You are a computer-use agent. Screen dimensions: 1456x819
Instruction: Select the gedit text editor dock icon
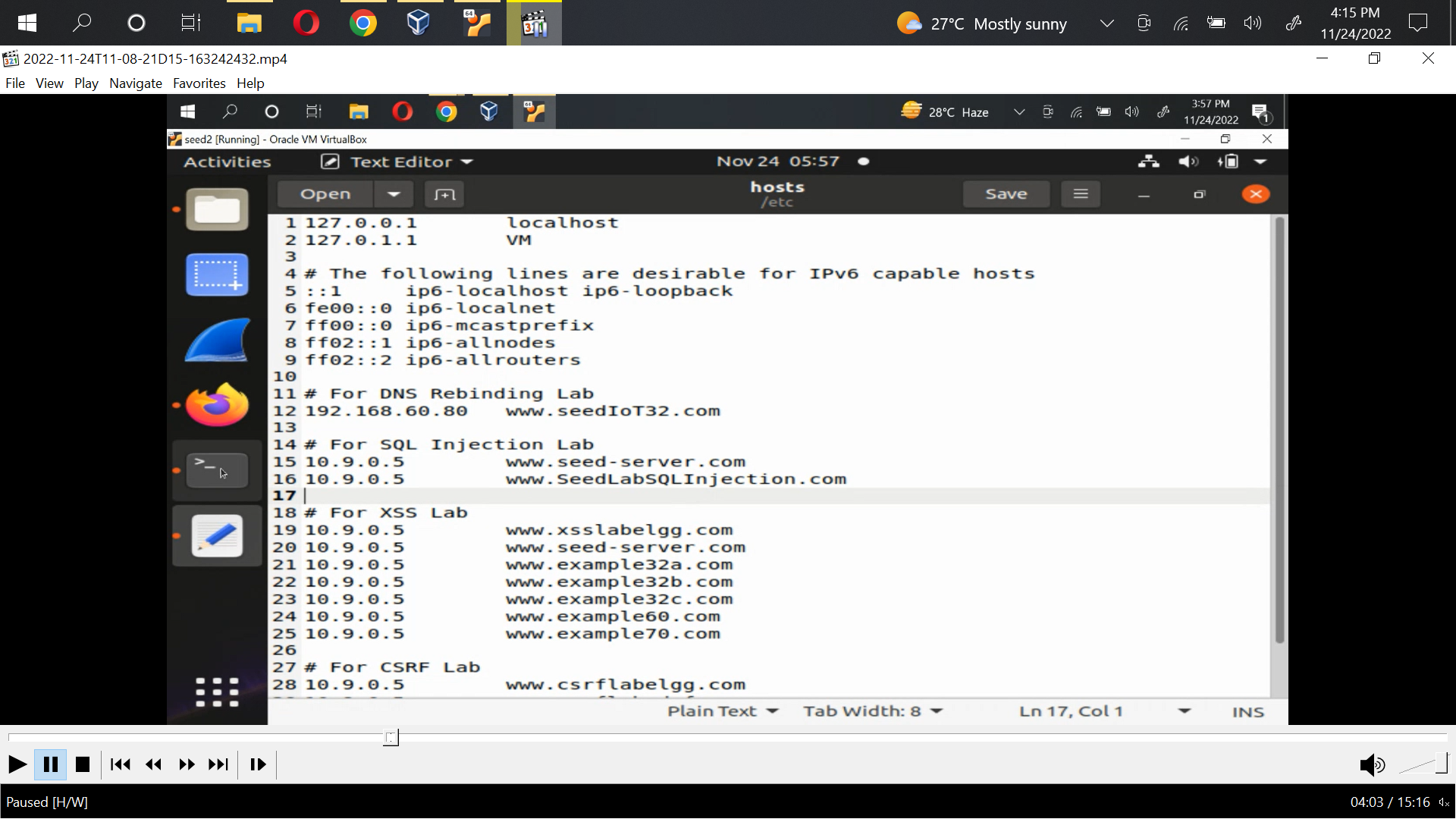click(x=217, y=535)
